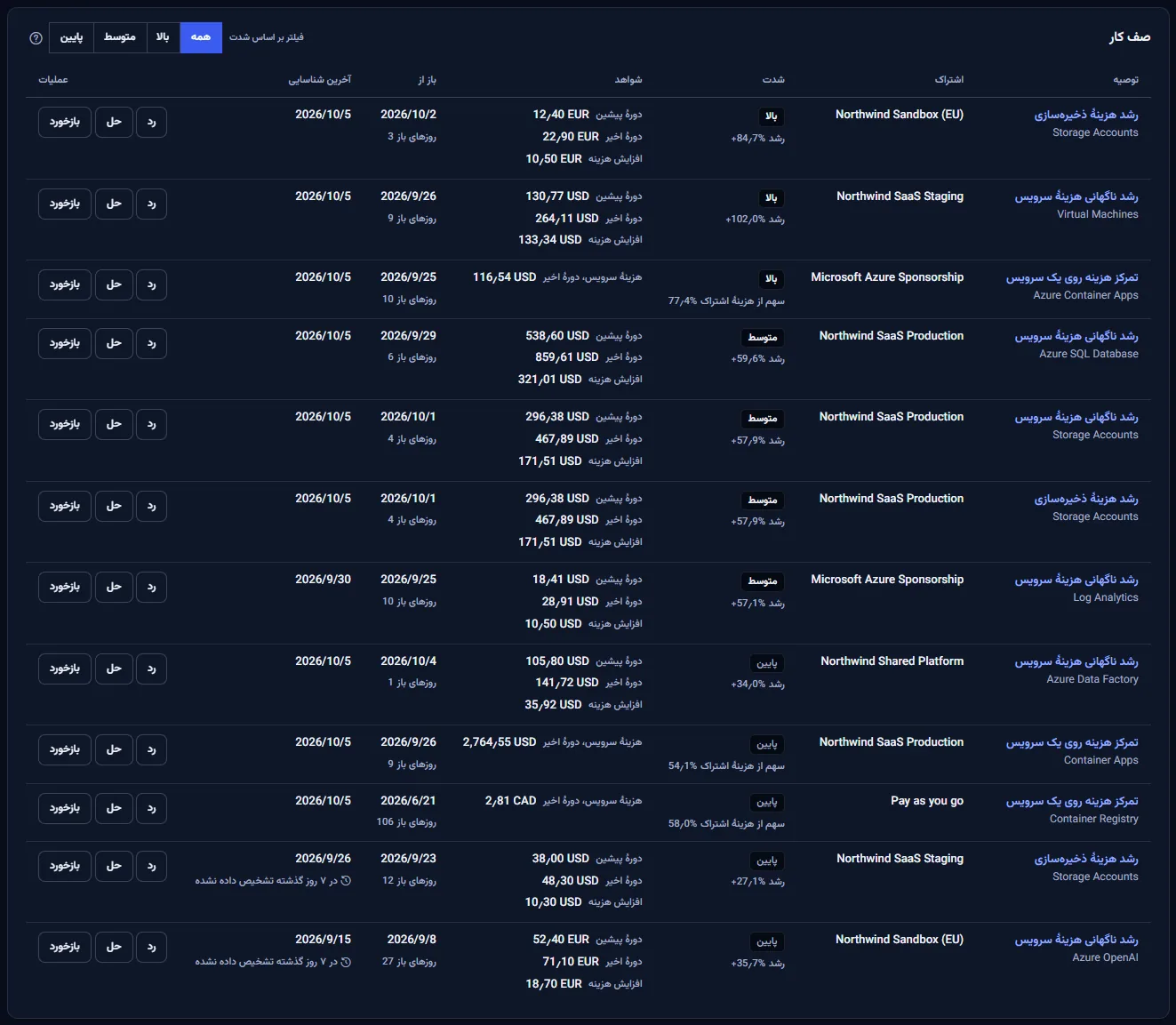Click the صف کار panel title
Screen dimensions: 1176x1025
(1130, 37)
